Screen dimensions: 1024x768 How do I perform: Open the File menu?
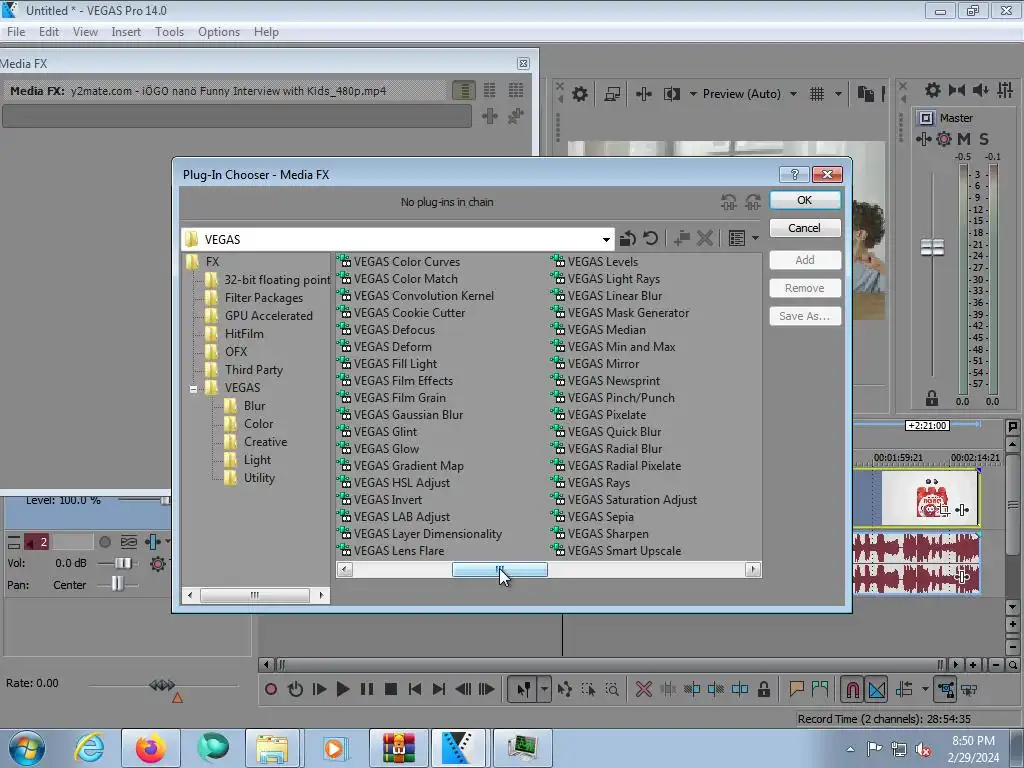pos(16,31)
